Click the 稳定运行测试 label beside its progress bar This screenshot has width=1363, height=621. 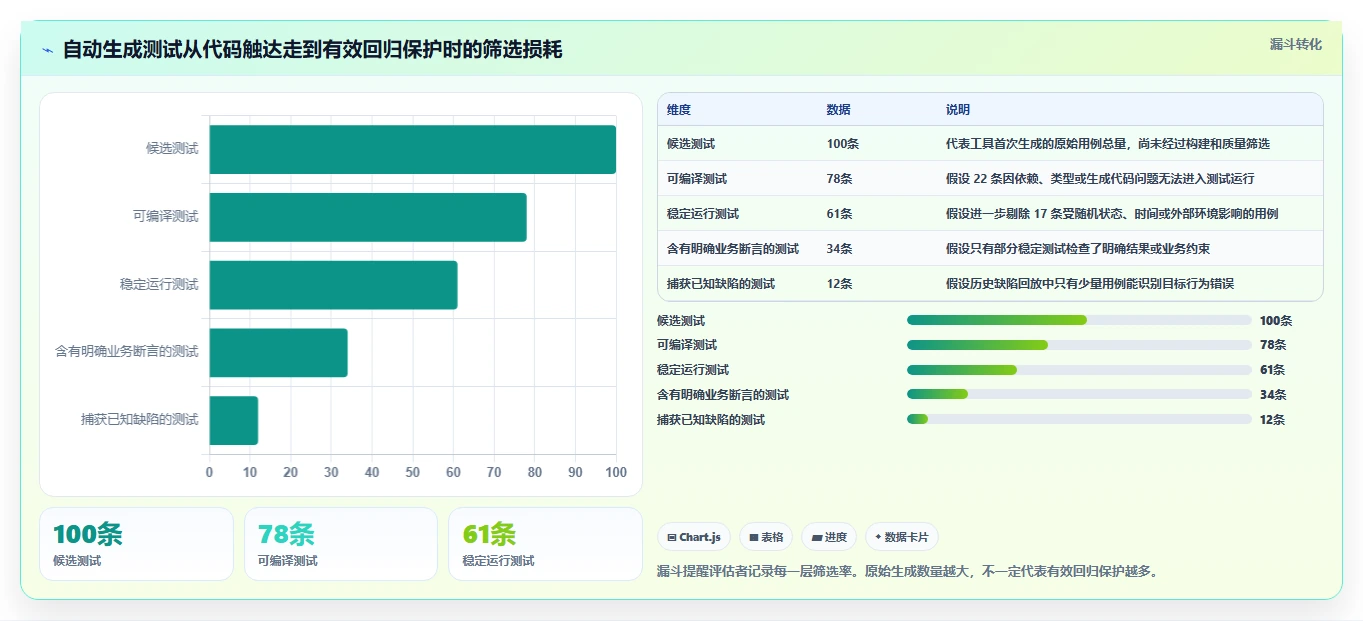693,370
